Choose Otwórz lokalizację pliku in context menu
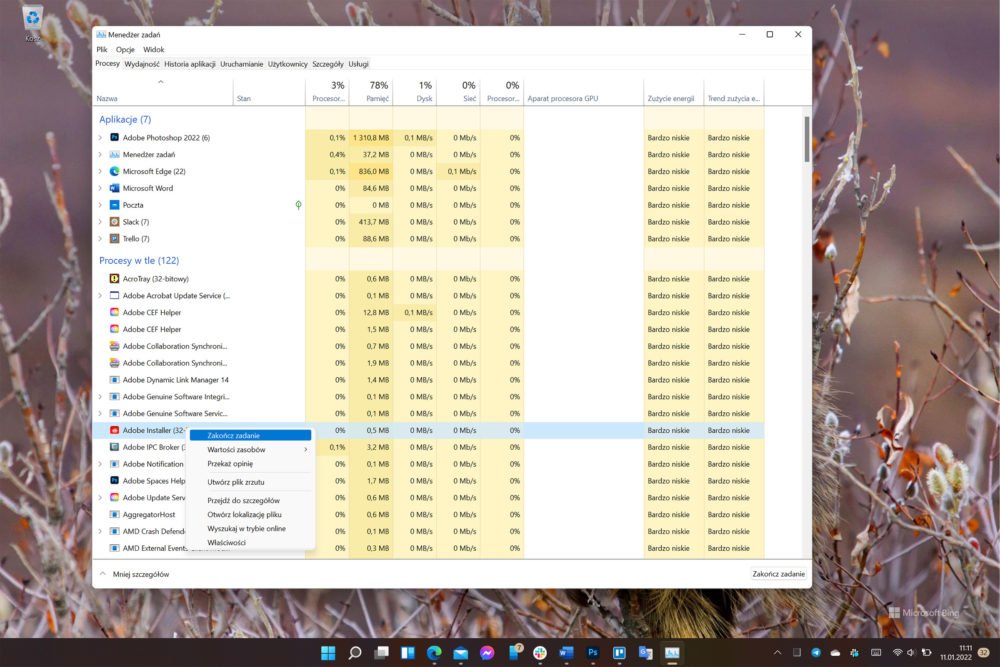 pos(251,515)
